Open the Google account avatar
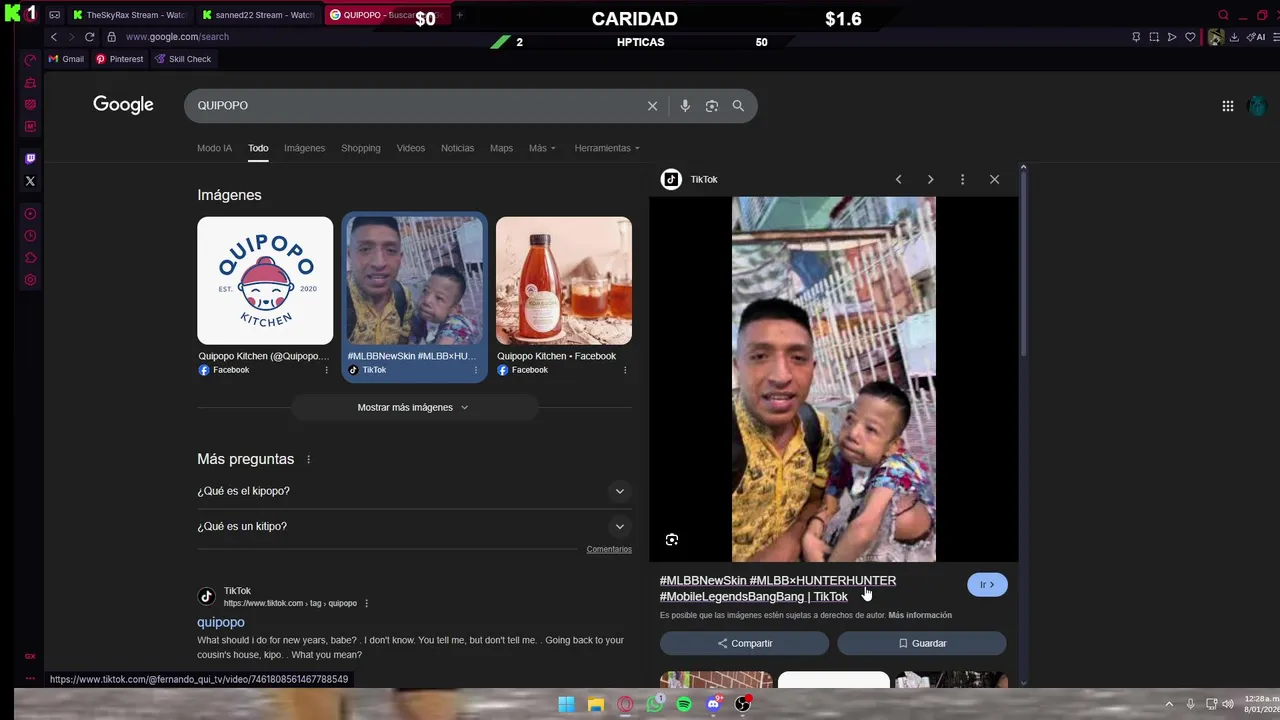The width and height of the screenshot is (1280, 720). pyautogui.click(x=1258, y=106)
